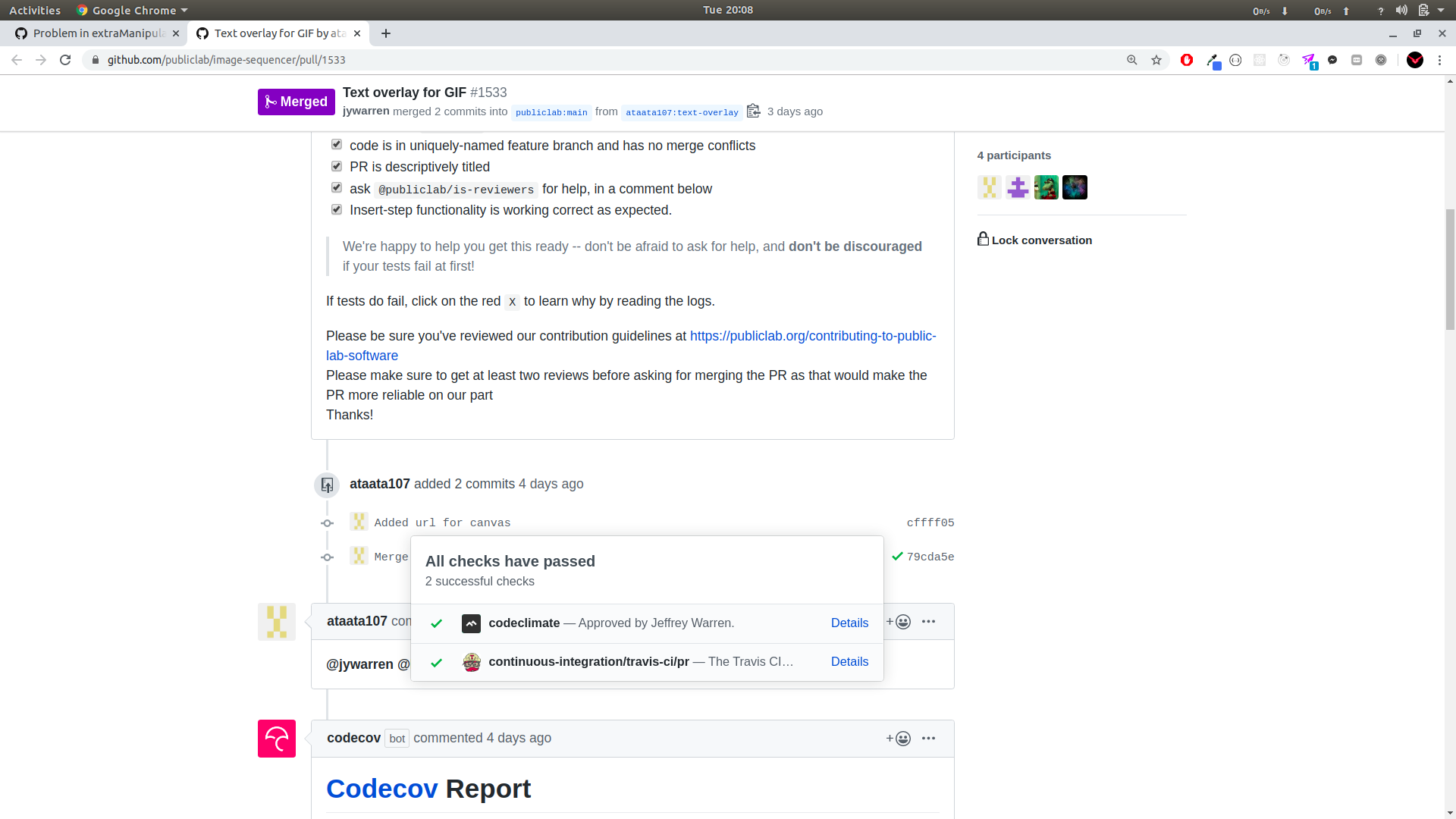Toggle 'Insert-step functionality' checkbox
Viewport: 1456px width, 819px height.
point(337,209)
